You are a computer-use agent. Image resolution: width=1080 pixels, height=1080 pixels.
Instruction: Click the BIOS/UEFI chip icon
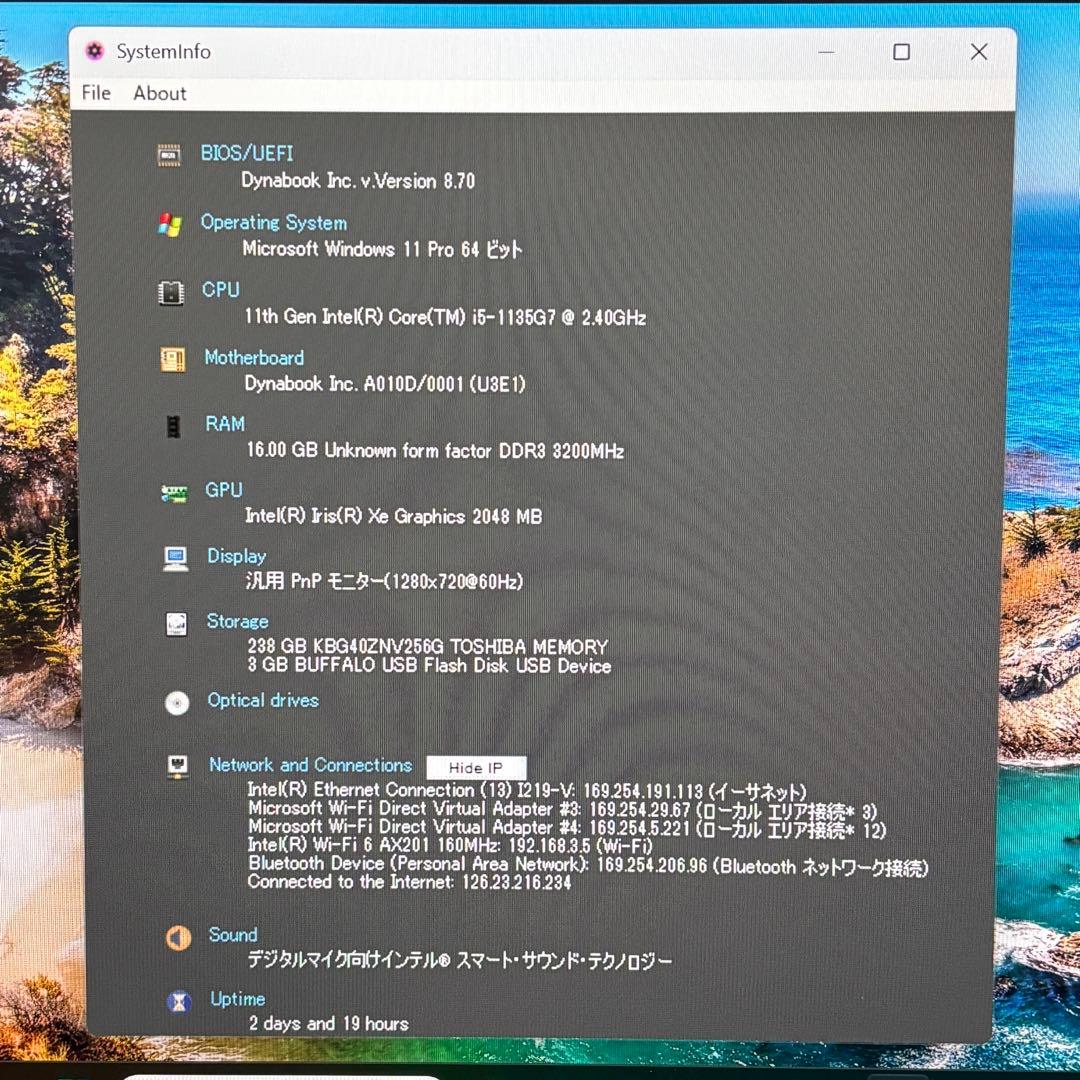pos(170,154)
